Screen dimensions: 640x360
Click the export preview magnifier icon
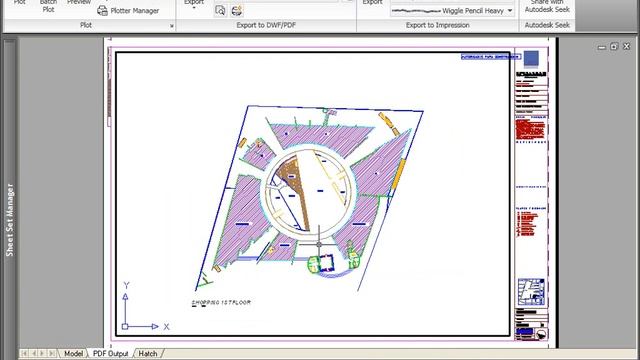220,11
